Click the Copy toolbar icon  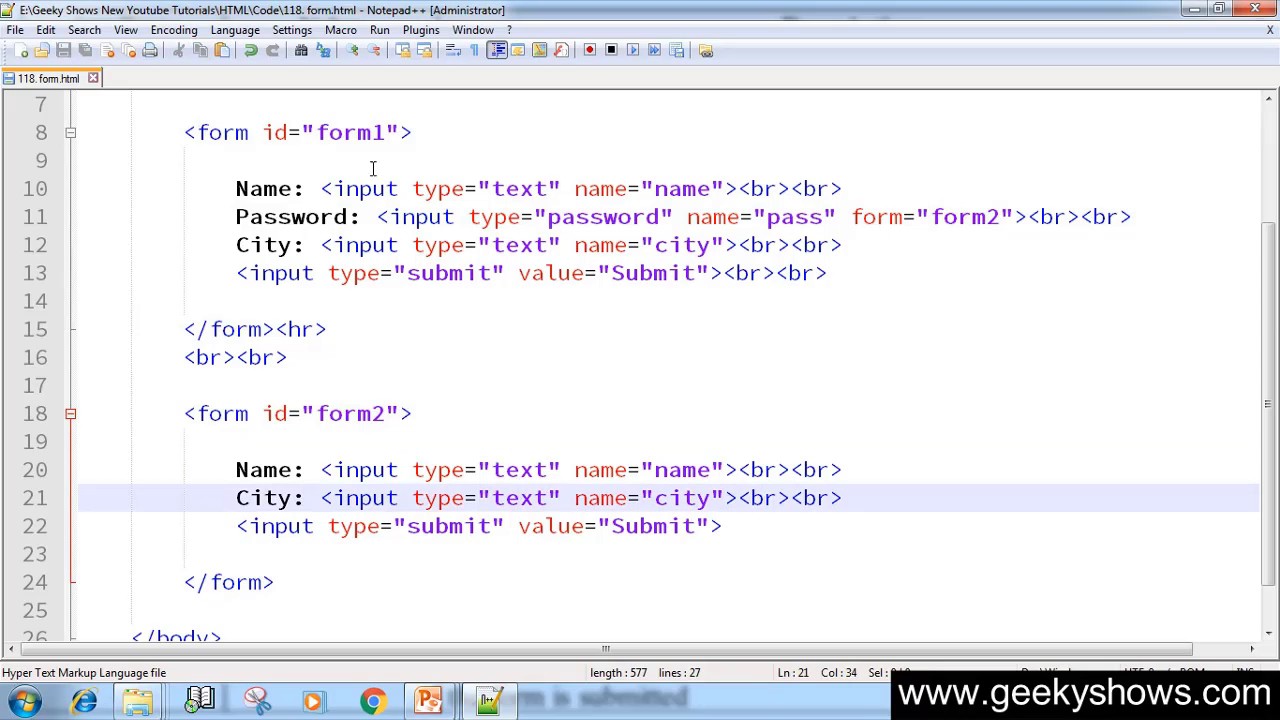pyautogui.click(x=200, y=50)
